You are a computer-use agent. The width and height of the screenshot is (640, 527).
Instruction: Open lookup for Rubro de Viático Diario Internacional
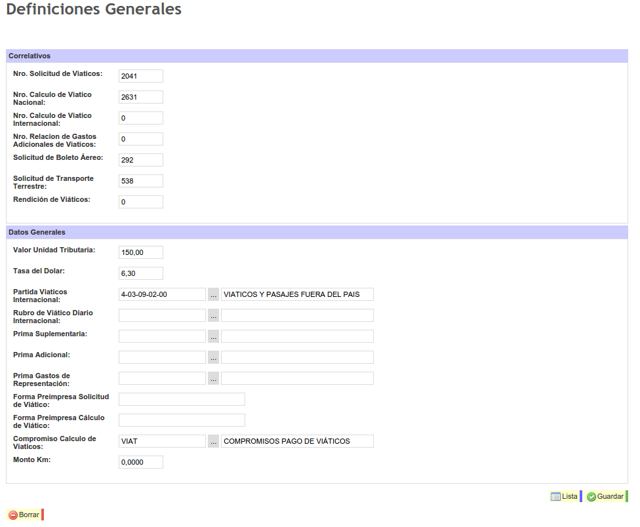click(x=213, y=316)
